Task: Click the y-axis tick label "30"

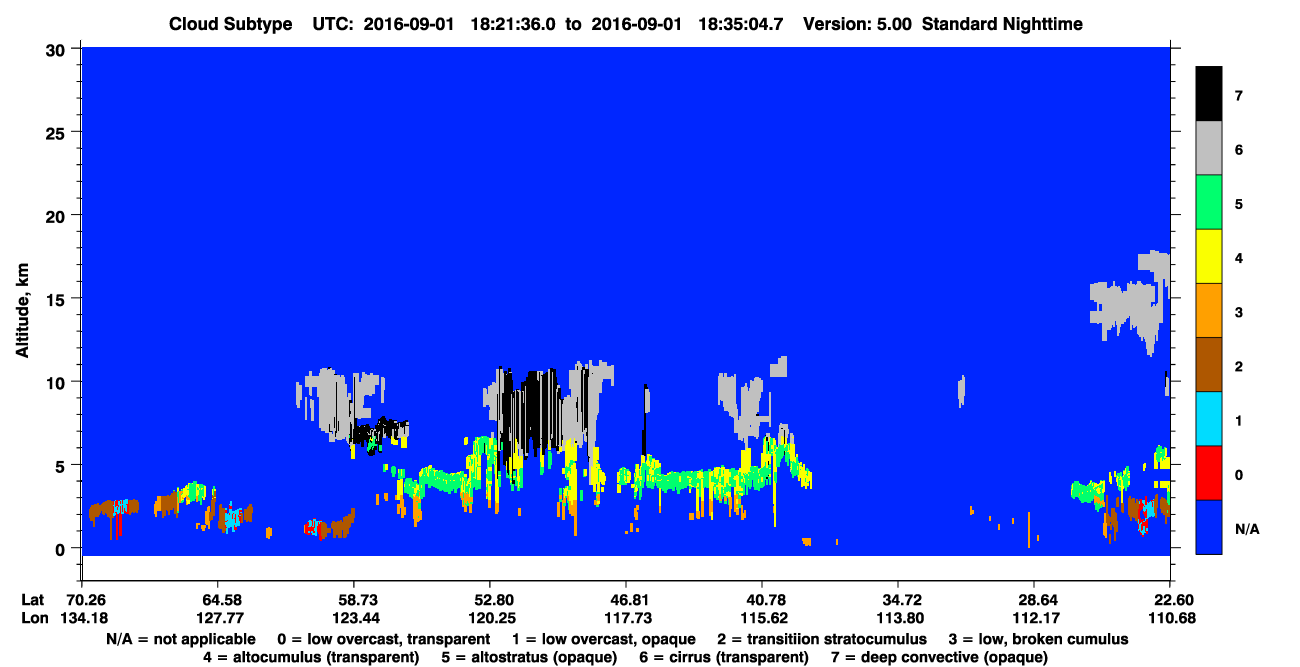Action: pos(58,49)
